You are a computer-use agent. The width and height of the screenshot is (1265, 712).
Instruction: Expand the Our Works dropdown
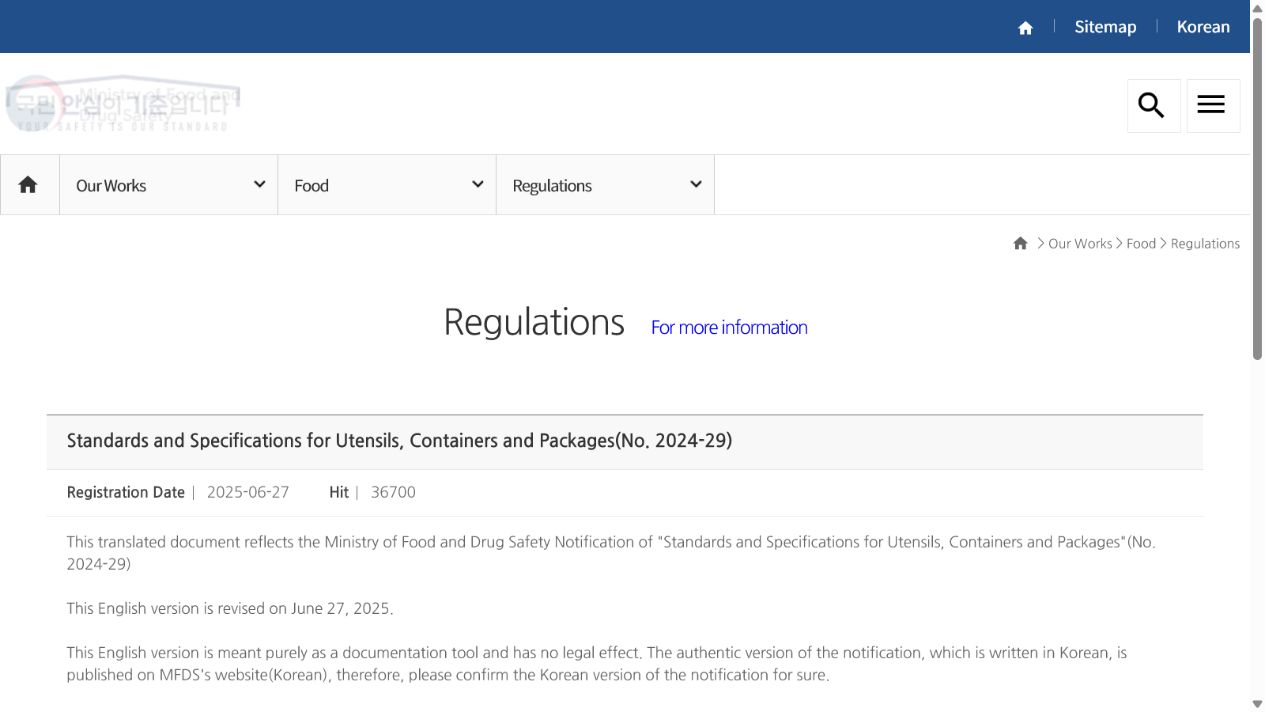(169, 185)
